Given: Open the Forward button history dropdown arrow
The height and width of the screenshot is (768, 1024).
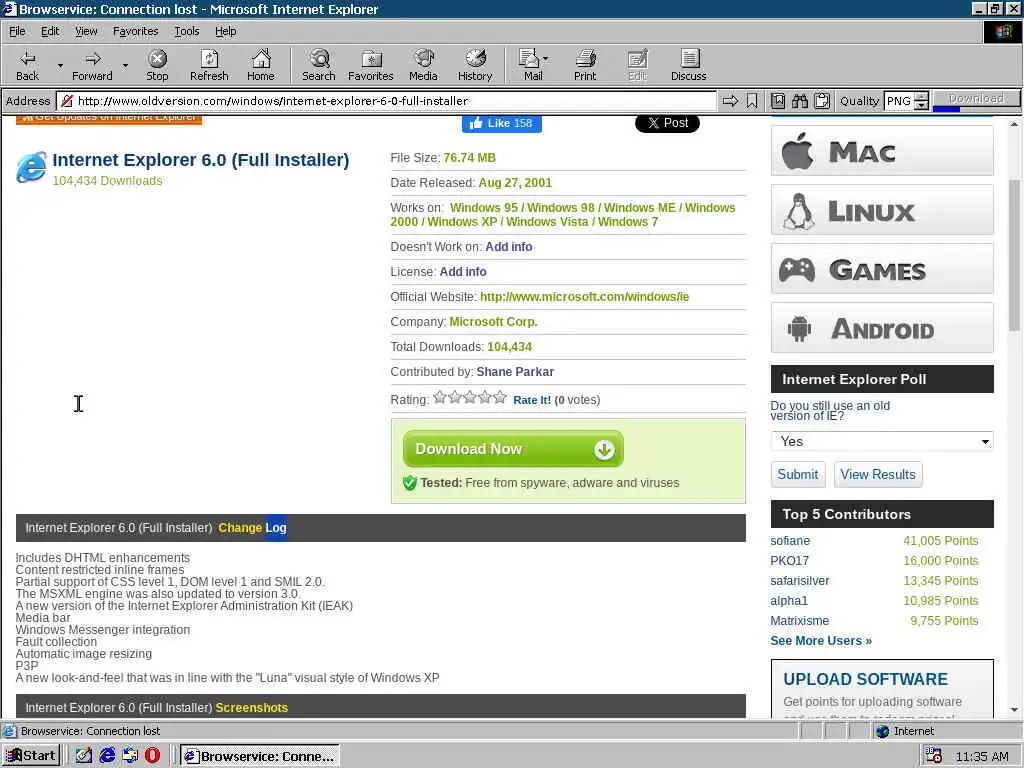Looking at the screenshot, I should pyautogui.click(x=125, y=65).
